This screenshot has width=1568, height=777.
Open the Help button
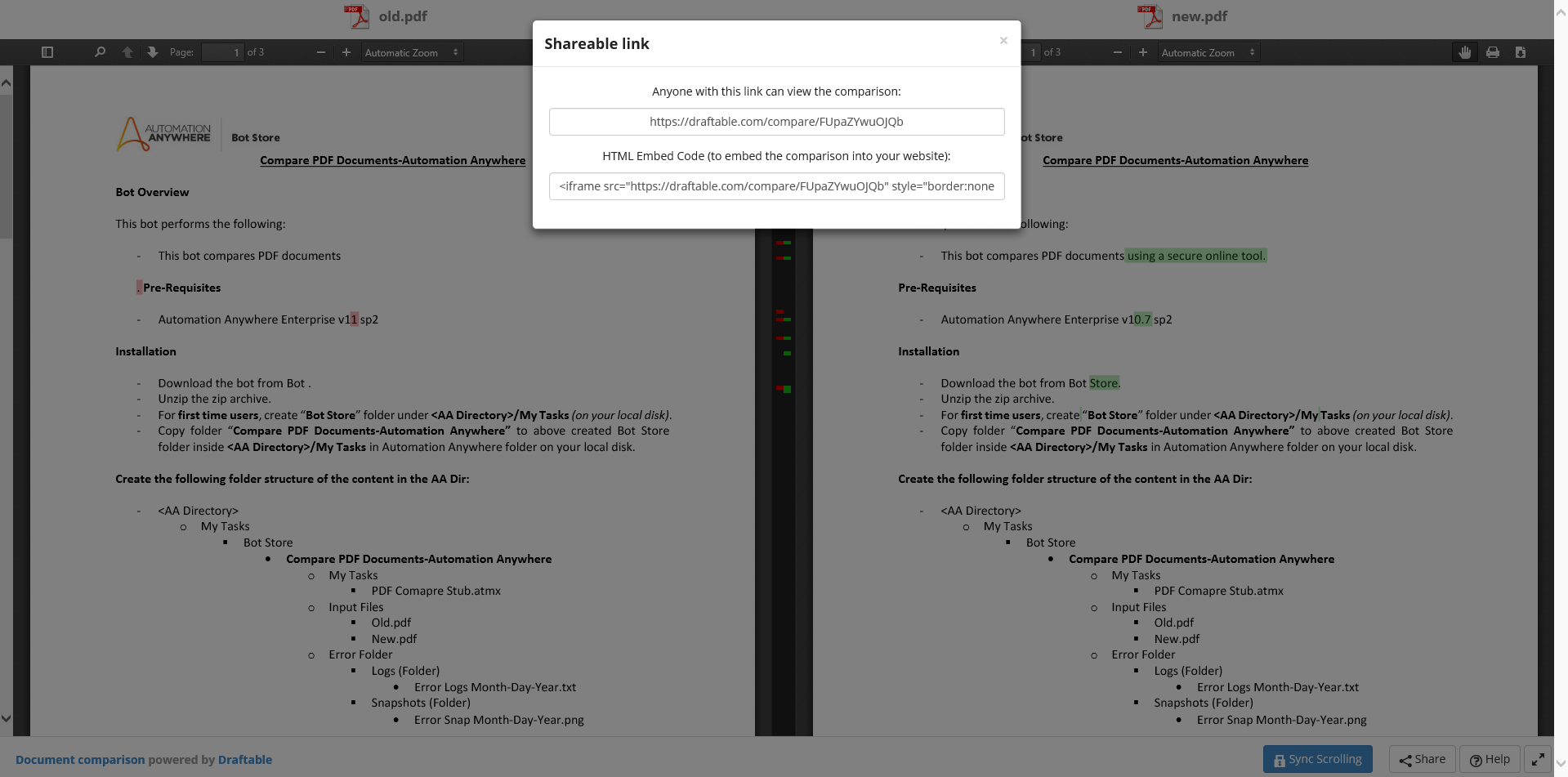[1490, 760]
